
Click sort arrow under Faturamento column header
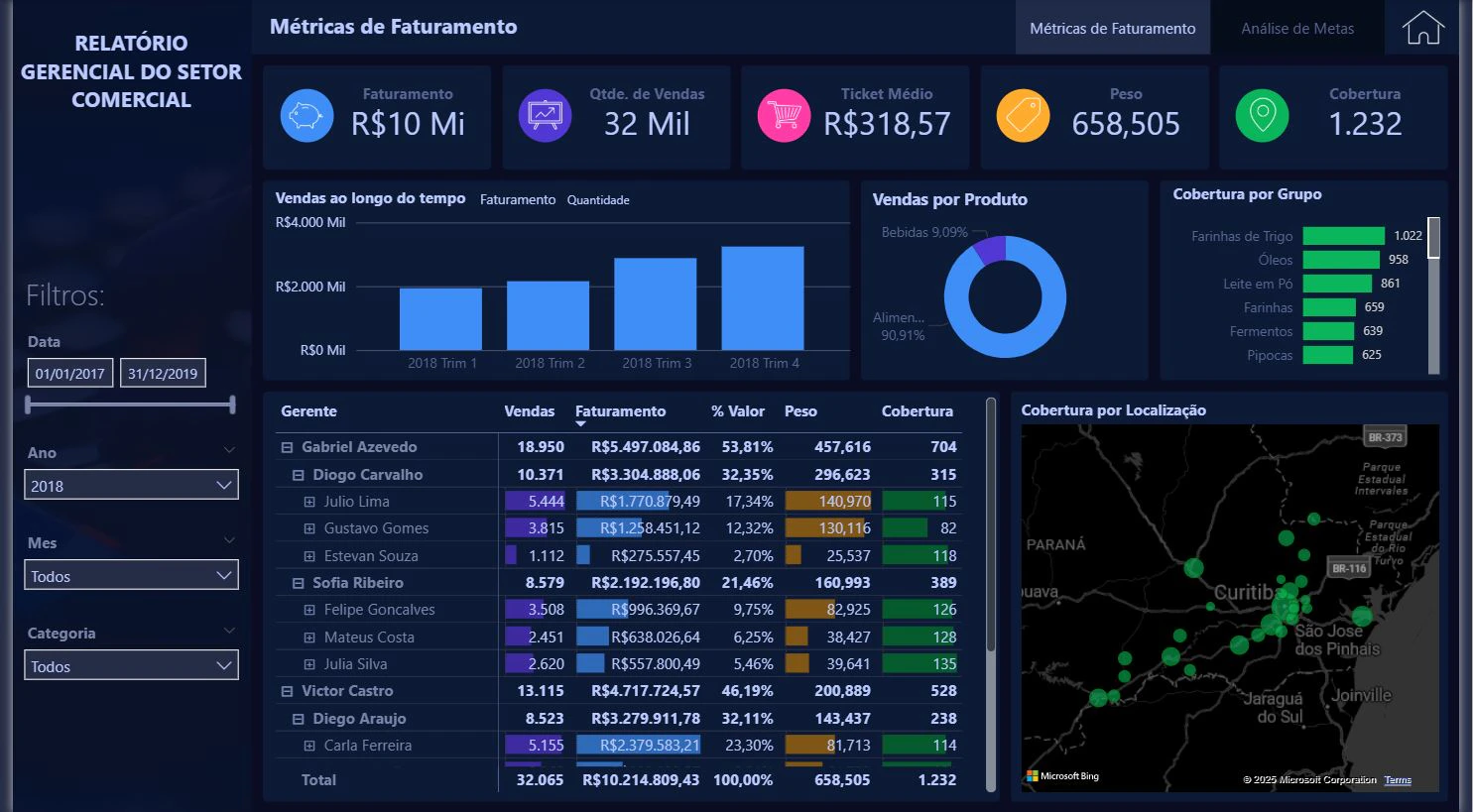tap(581, 424)
